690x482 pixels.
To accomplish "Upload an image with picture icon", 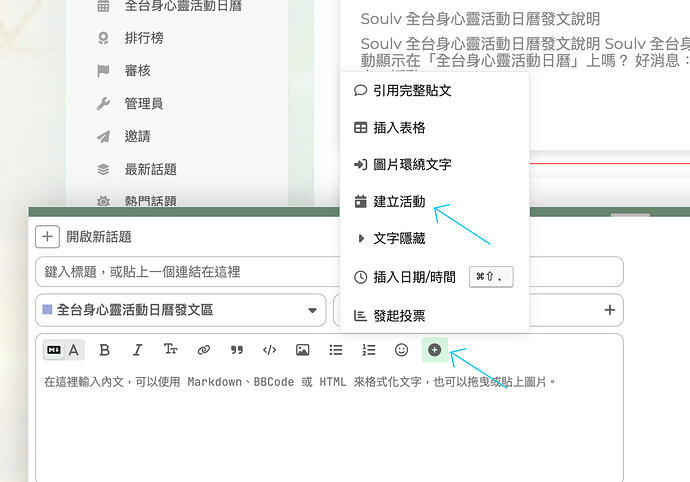I will 302,350.
